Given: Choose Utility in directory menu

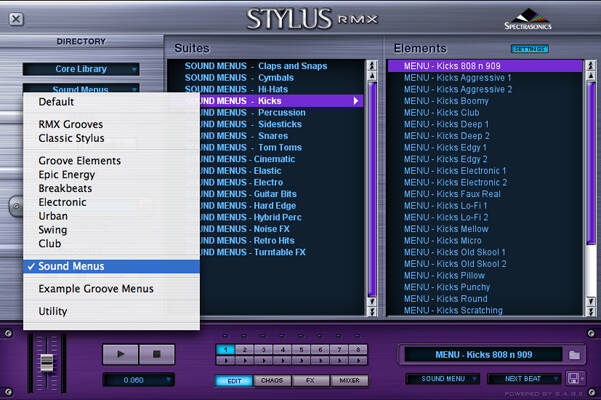Looking at the screenshot, I should pyautogui.click(x=112, y=311).
